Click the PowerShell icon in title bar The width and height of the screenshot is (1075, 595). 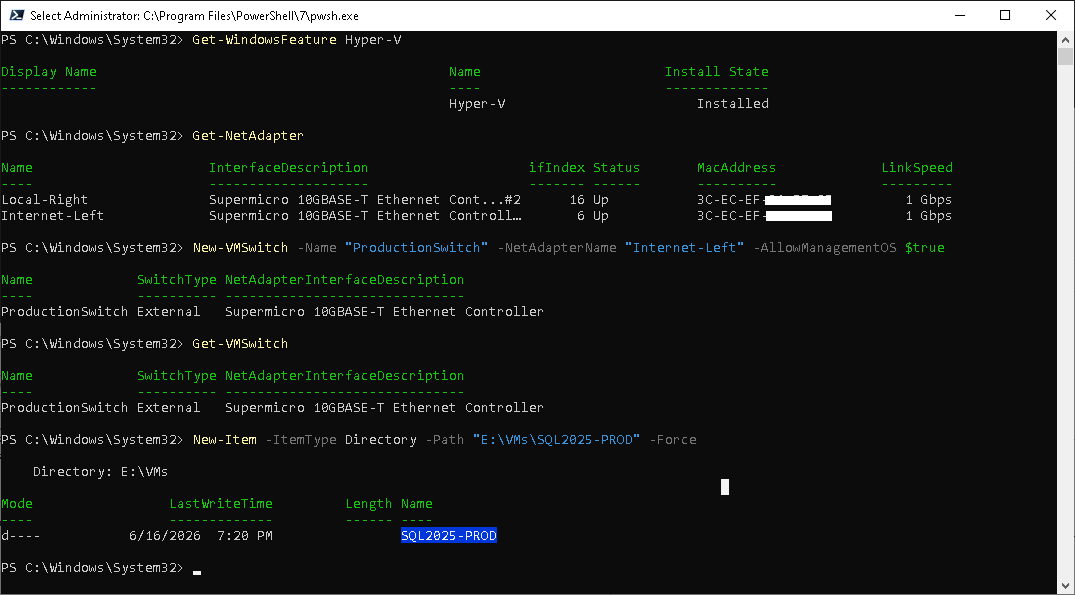click(17, 15)
